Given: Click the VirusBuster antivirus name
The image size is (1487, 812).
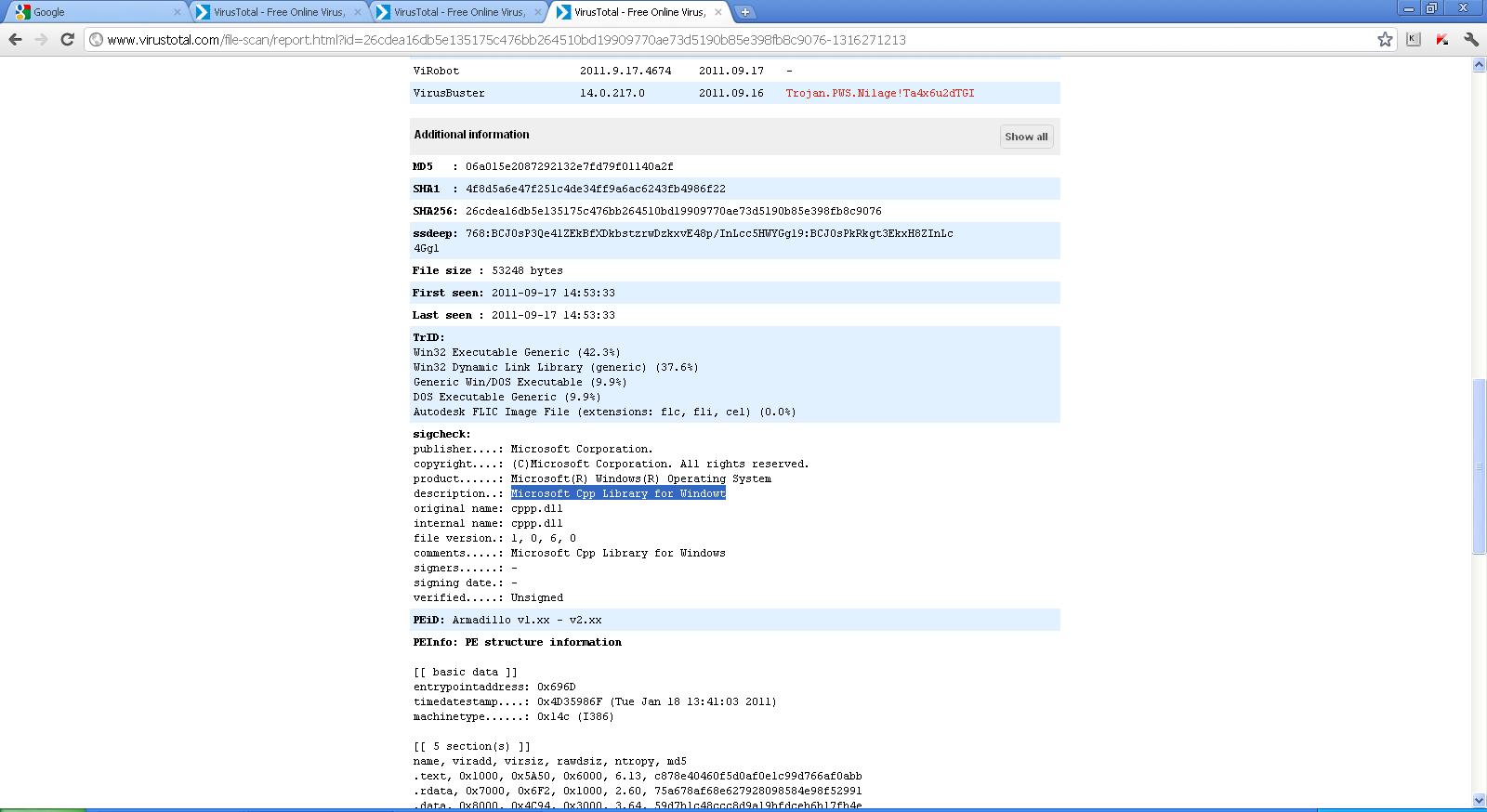Looking at the screenshot, I should pos(449,93).
